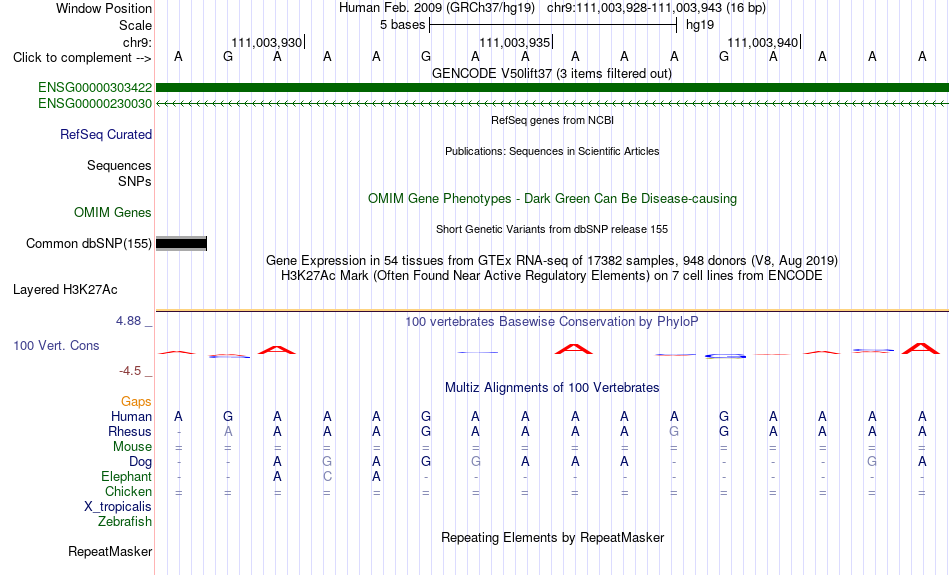This screenshot has width=950, height=575.
Task: Click the hg19 label beside the scale bar
Action: pos(700,25)
